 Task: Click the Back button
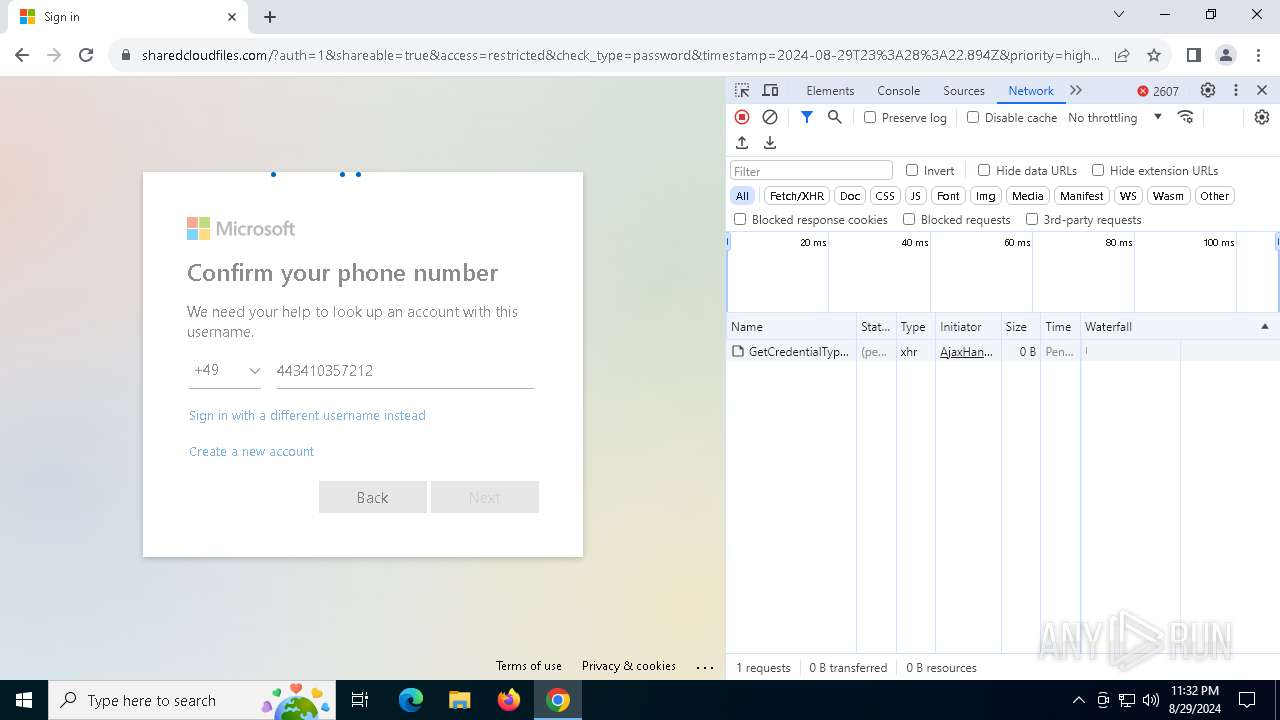373,497
